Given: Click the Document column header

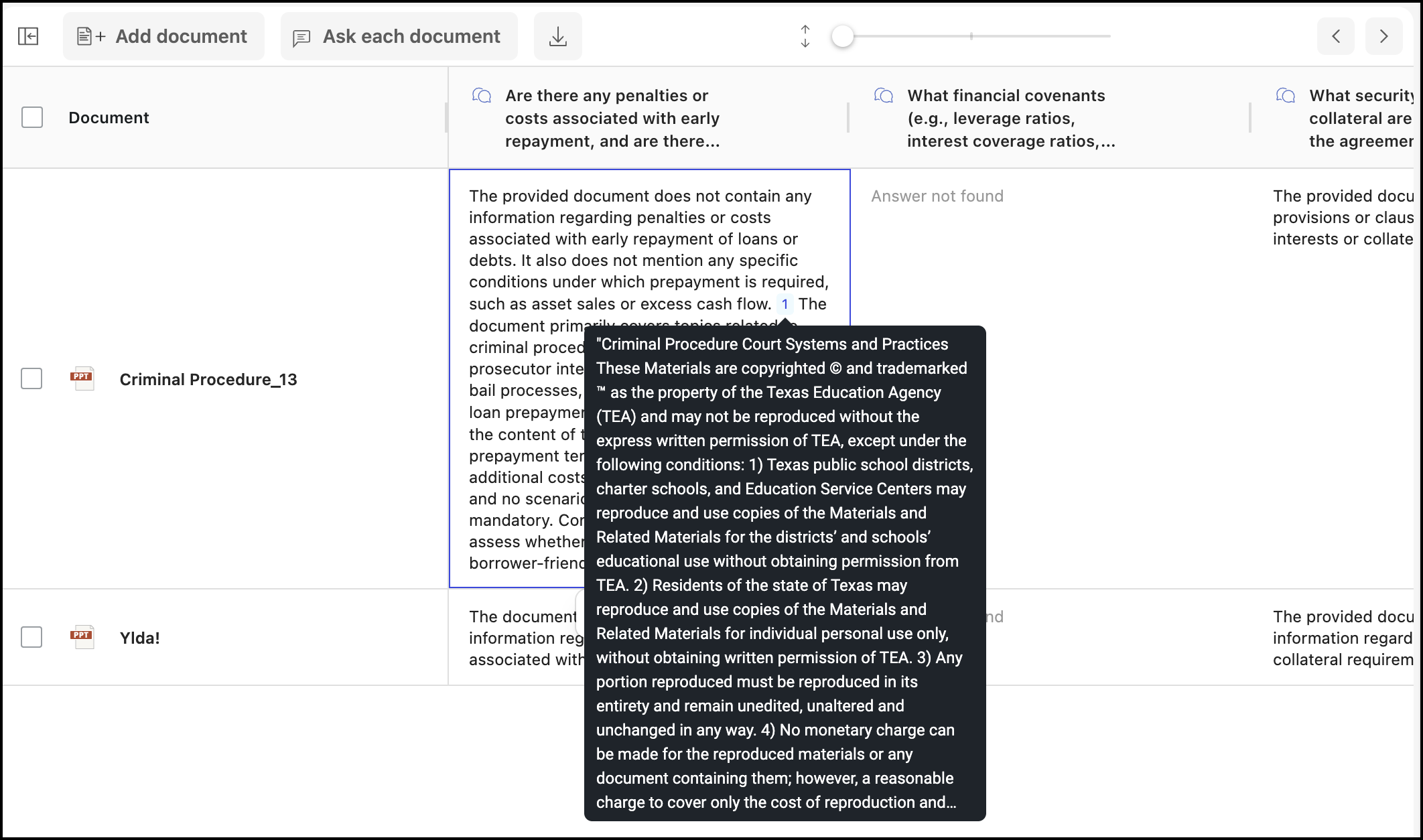Looking at the screenshot, I should click(109, 118).
